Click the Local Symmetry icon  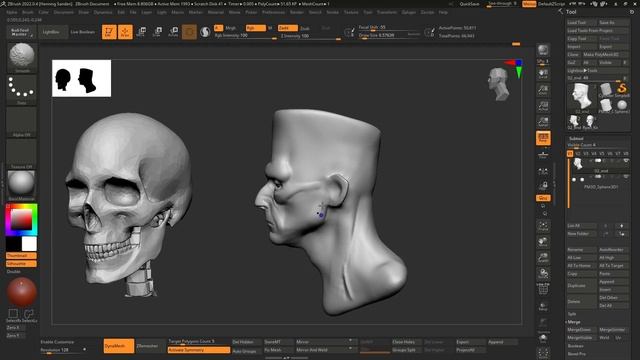(543, 171)
